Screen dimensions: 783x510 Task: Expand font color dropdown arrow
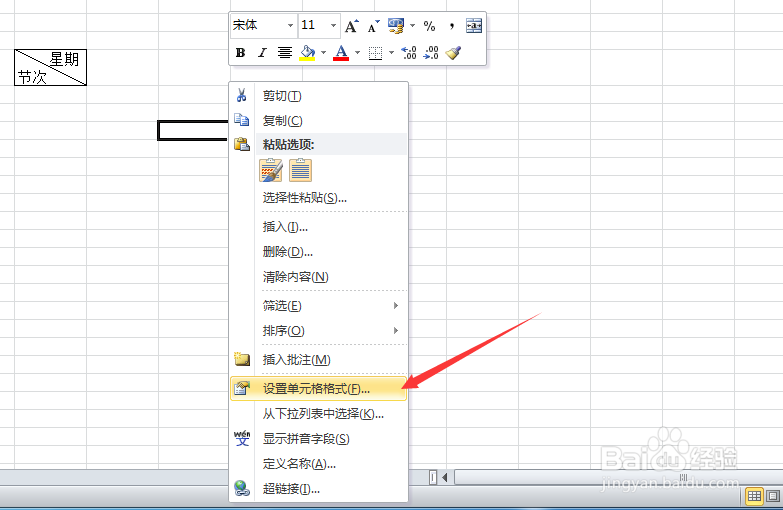coord(358,52)
